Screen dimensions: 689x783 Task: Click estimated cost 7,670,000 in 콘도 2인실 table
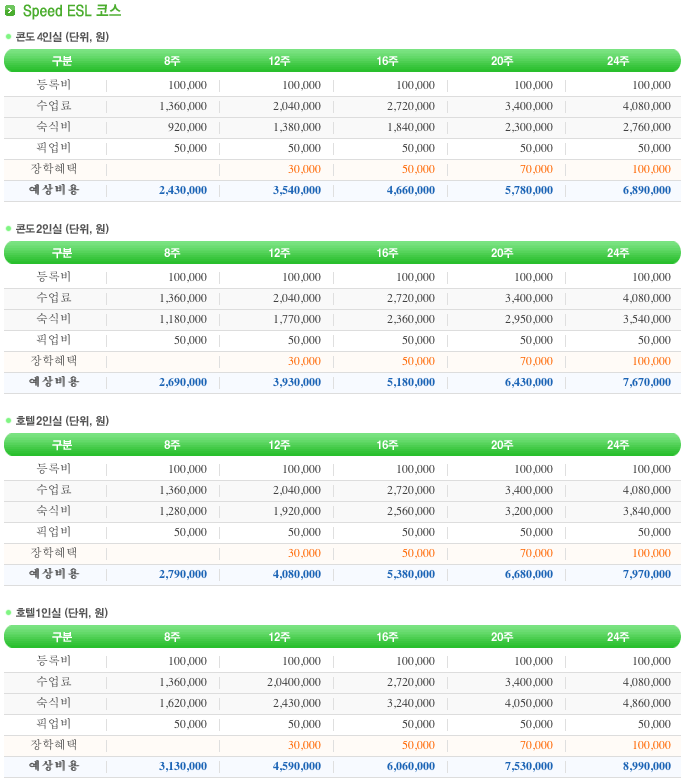[x=647, y=382]
